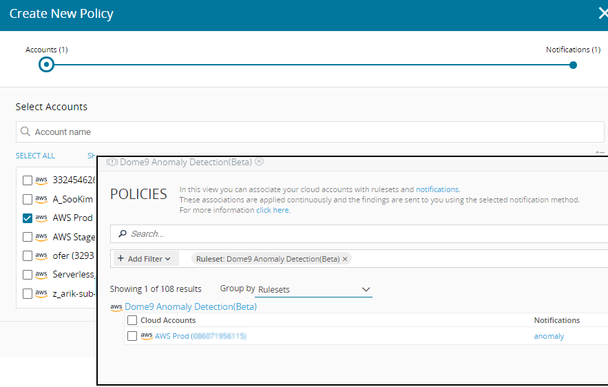The height and width of the screenshot is (387, 608).
Task: Open the anomaly notification link
Action: click(549, 336)
